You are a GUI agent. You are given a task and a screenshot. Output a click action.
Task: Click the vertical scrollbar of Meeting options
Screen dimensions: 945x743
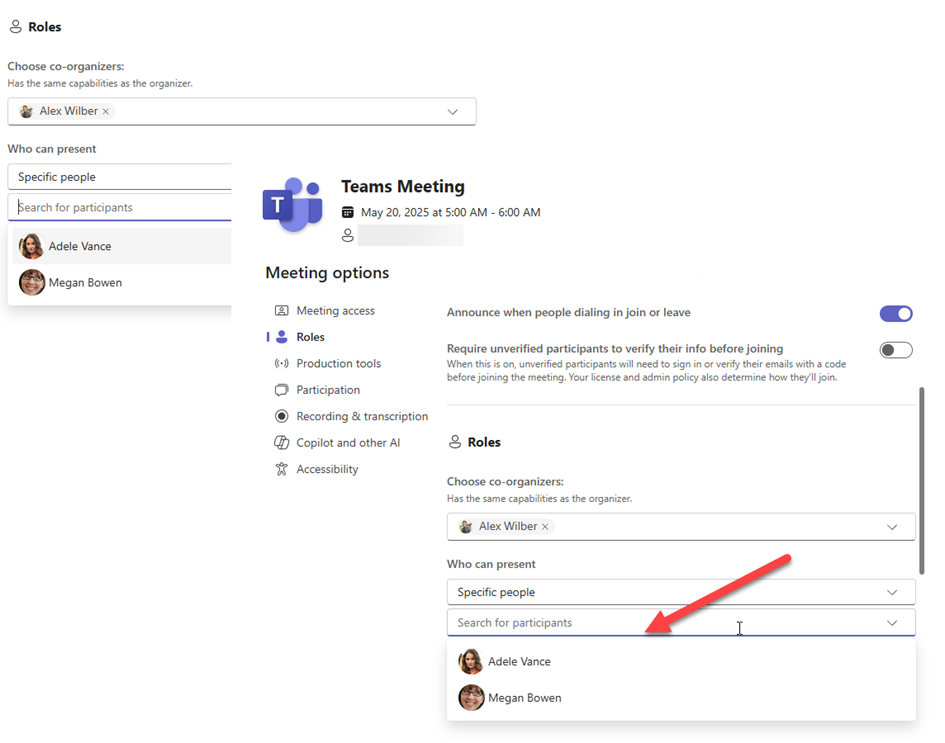(x=921, y=480)
